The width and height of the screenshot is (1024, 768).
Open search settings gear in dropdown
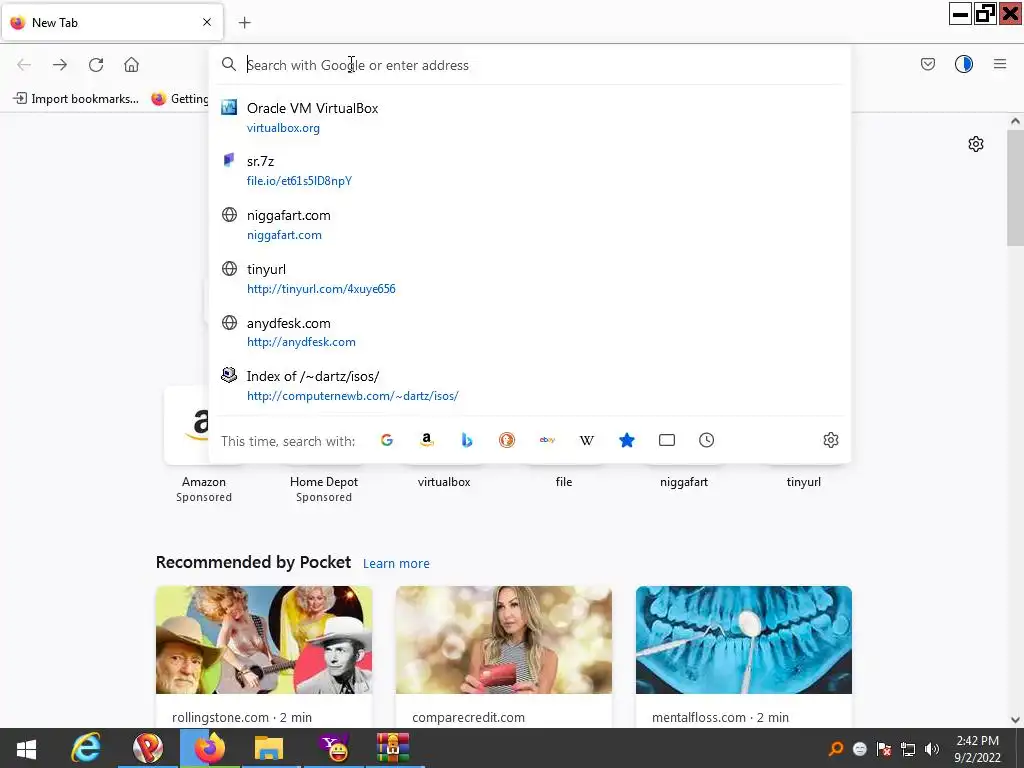831,440
